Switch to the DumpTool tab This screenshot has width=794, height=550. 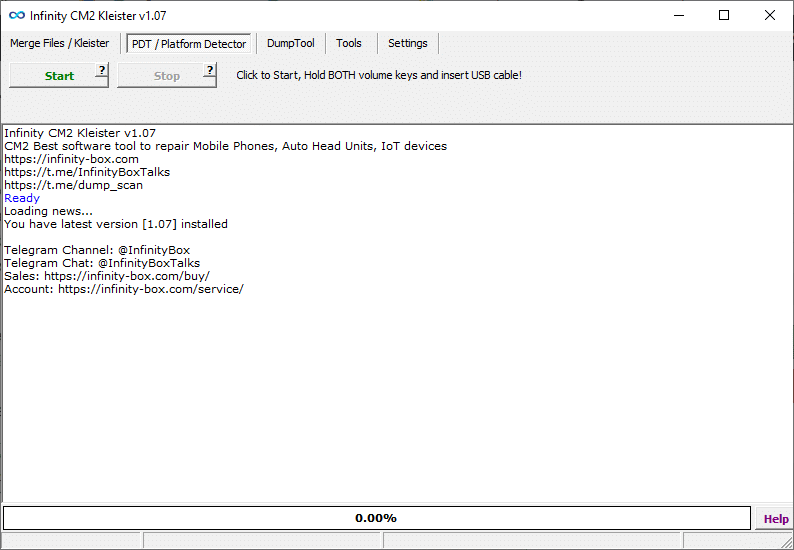tap(291, 43)
